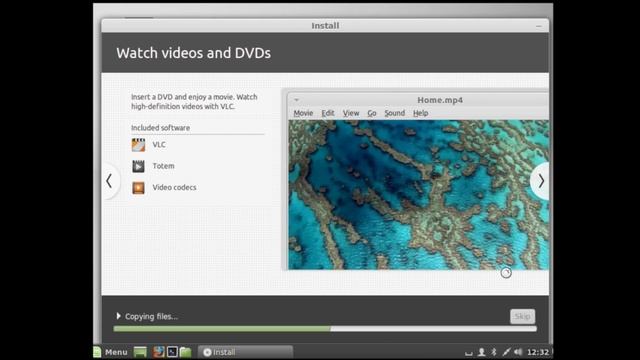The height and width of the screenshot is (360, 640).
Task: Click the Copying files... status text
Action: pyautogui.click(x=151, y=316)
